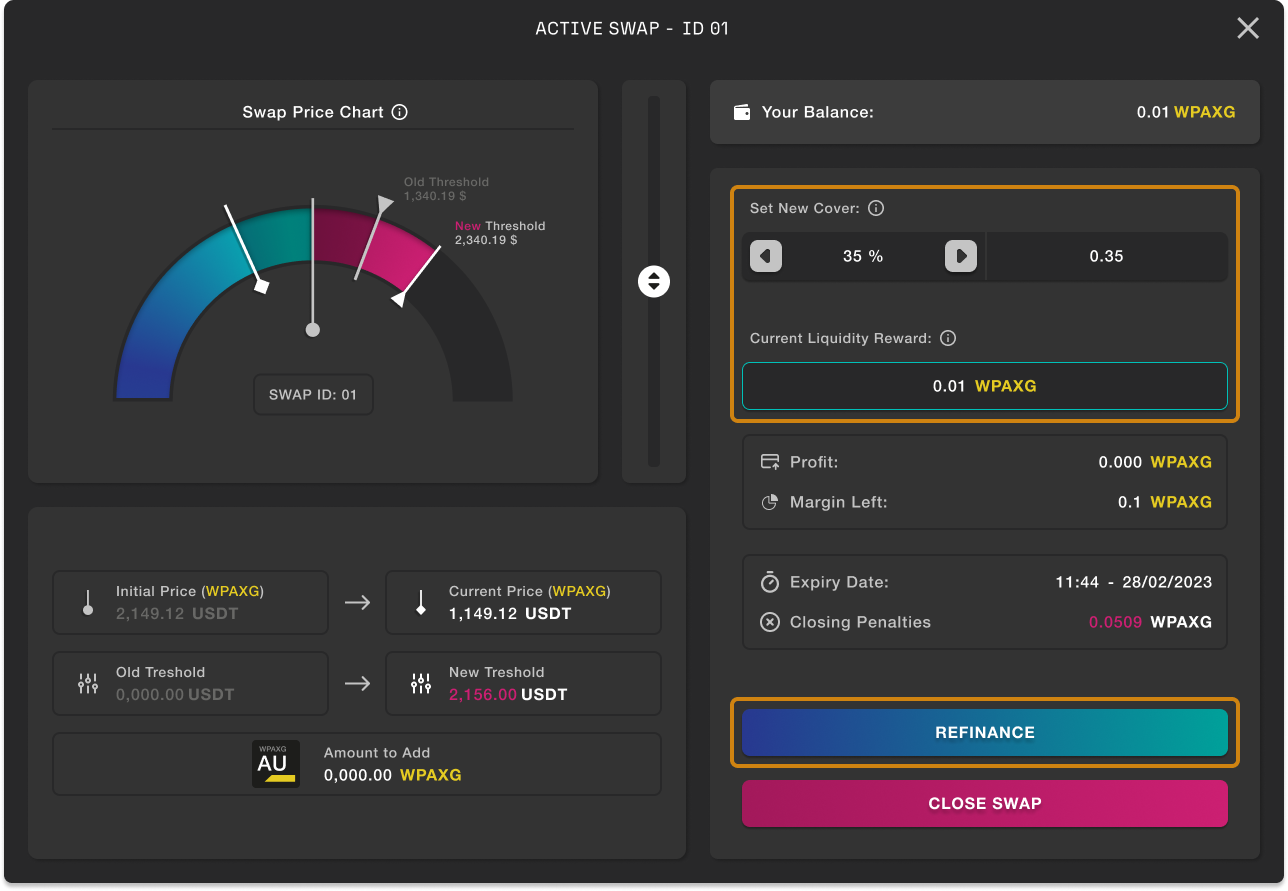Click the vertical slider up-down handle
Viewport: 1288px width, 891px height.
(654, 281)
